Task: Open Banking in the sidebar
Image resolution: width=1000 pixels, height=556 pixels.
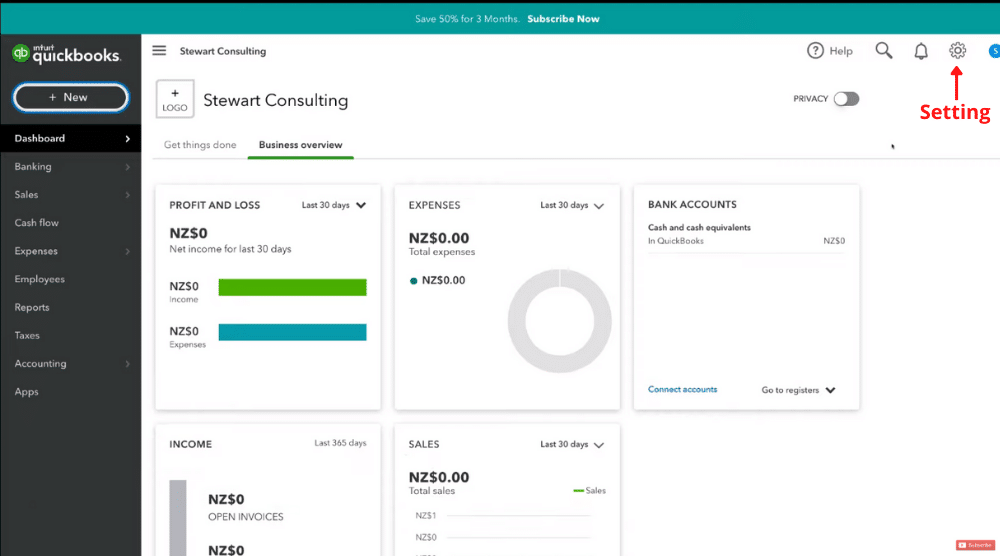Action: pos(71,166)
